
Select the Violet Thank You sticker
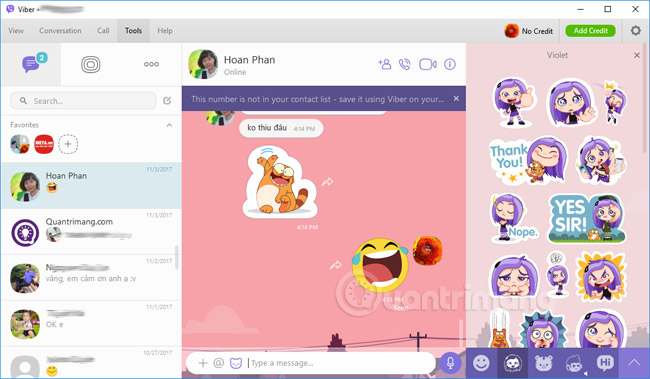point(529,160)
